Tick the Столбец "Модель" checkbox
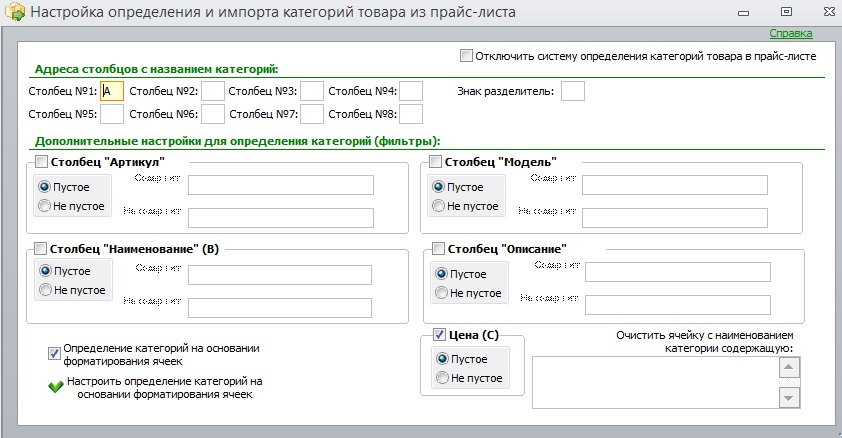 435,161
